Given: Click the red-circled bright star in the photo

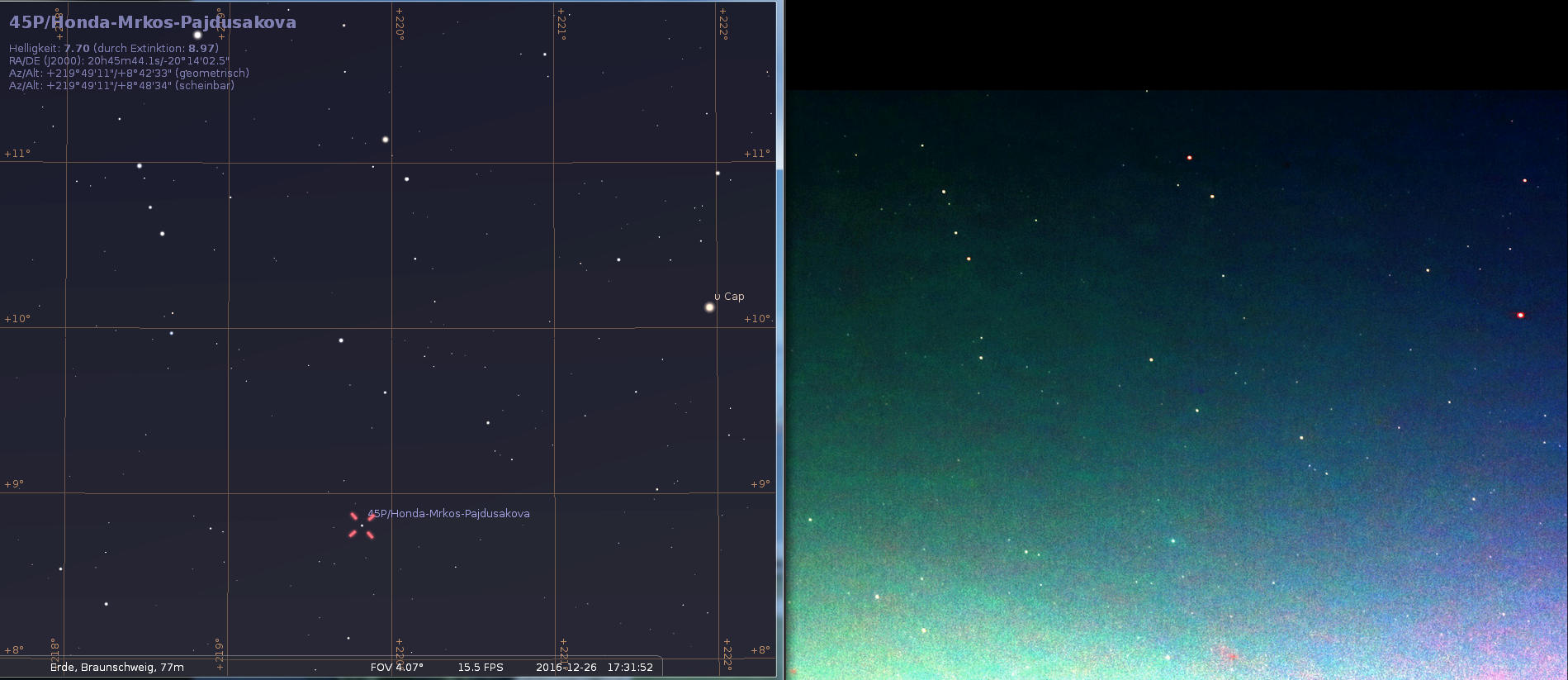Looking at the screenshot, I should (1520, 315).
